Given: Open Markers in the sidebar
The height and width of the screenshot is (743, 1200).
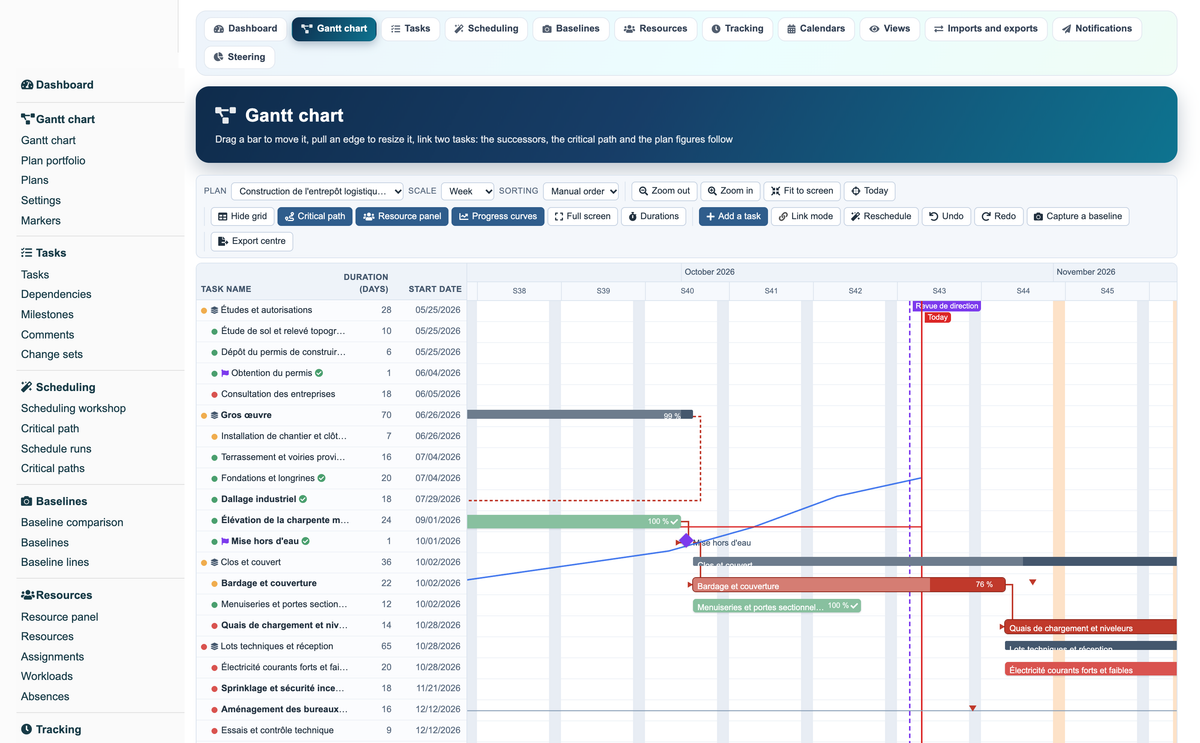Looking at the screenshot, I should tap(41, 221).
